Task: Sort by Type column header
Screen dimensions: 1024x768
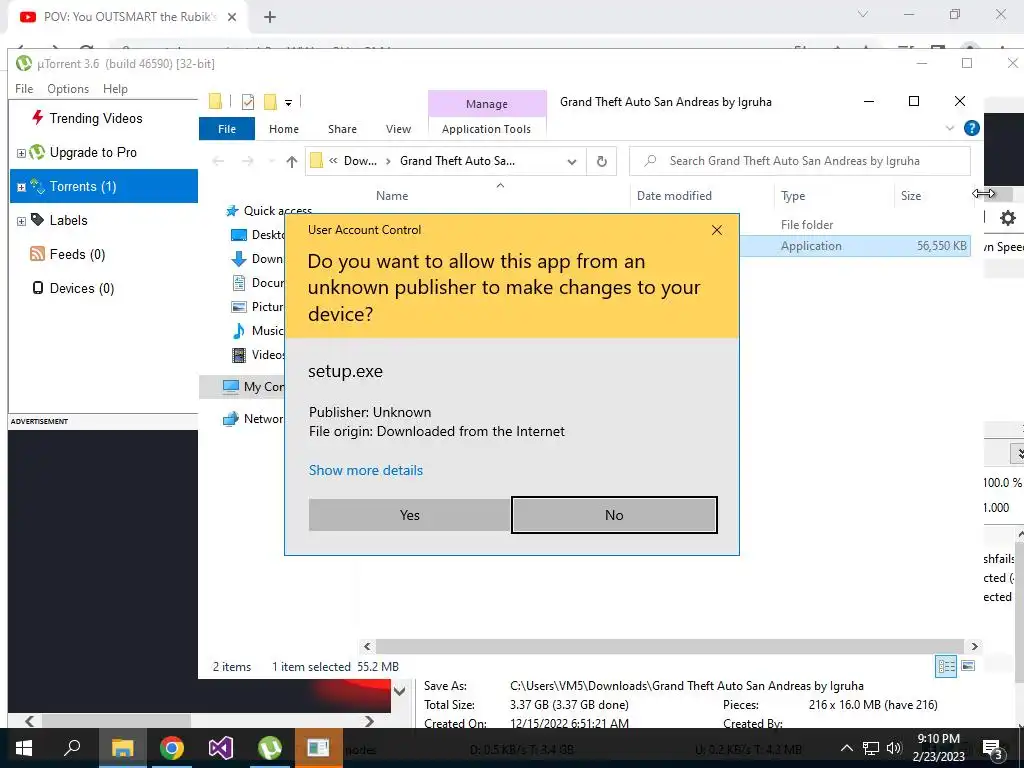Action: (x=793, y=196)
